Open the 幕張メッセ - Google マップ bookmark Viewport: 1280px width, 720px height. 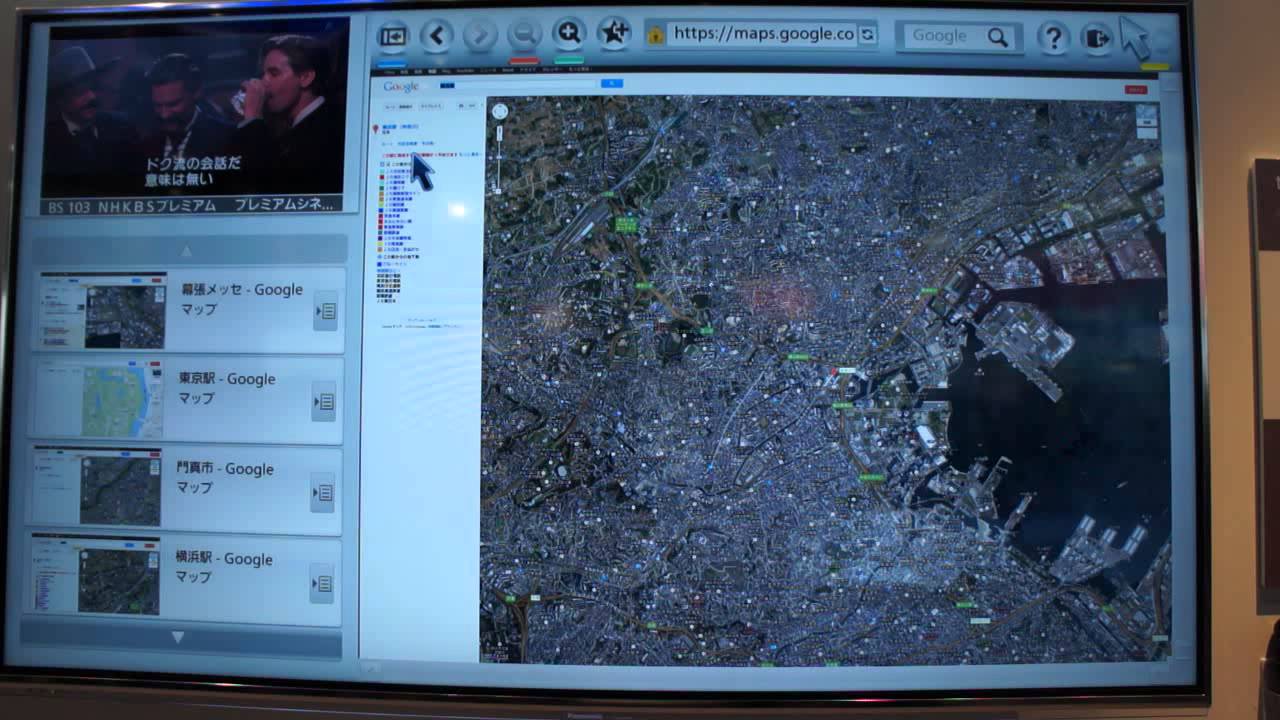click(x=190, y=311)
